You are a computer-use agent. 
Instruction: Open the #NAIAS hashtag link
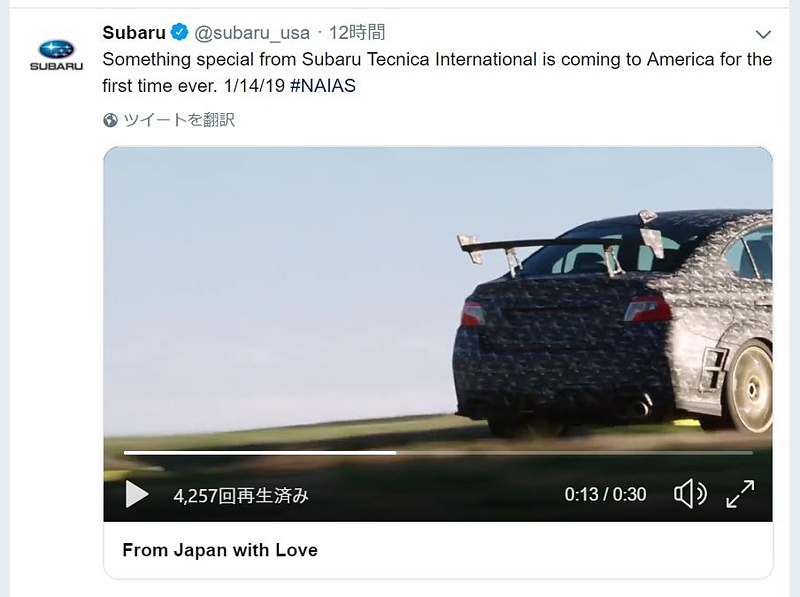[323, 86]
